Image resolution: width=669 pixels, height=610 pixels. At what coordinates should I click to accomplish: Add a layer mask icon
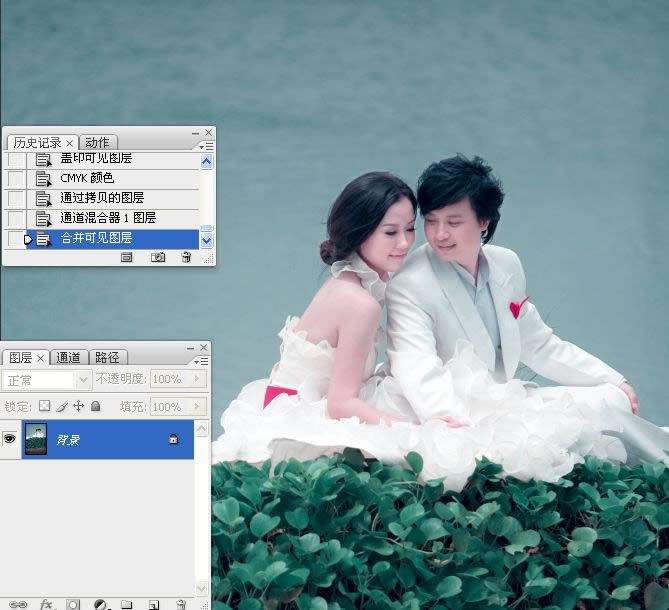(73, 604)
